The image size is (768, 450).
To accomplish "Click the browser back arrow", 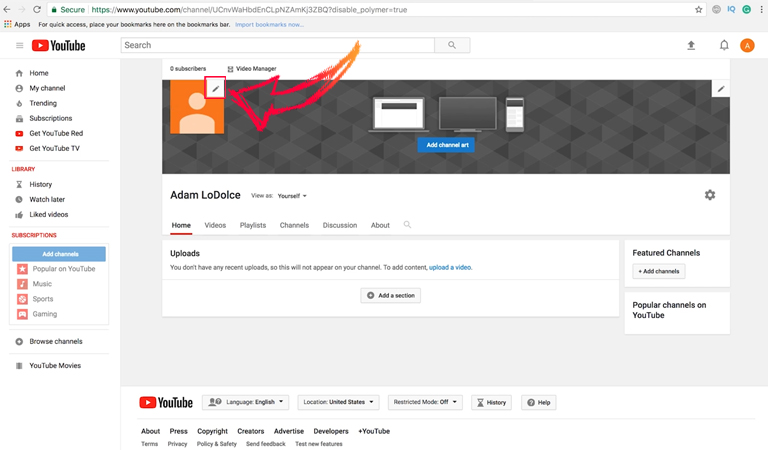I will [x=7, y=9].
